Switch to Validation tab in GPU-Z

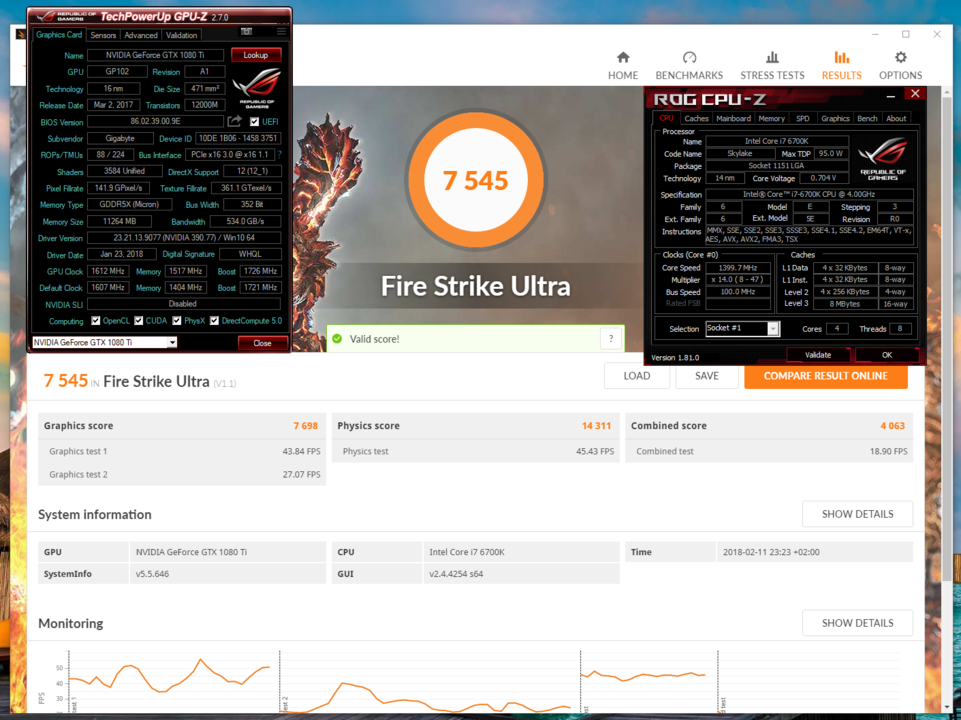click(x=181, y=36)
